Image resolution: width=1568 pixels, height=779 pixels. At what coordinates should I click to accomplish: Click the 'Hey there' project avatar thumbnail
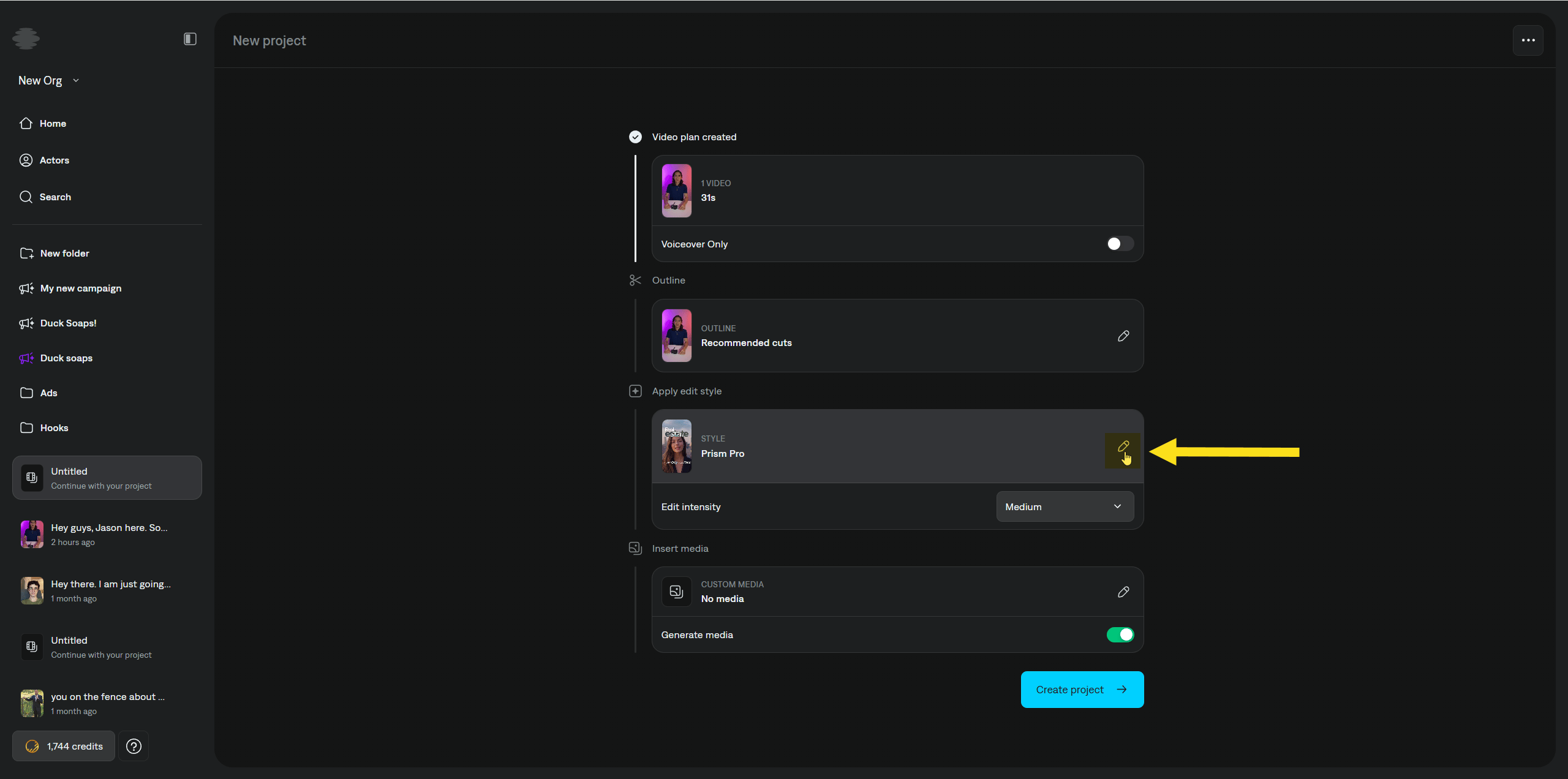pos(32,590)
